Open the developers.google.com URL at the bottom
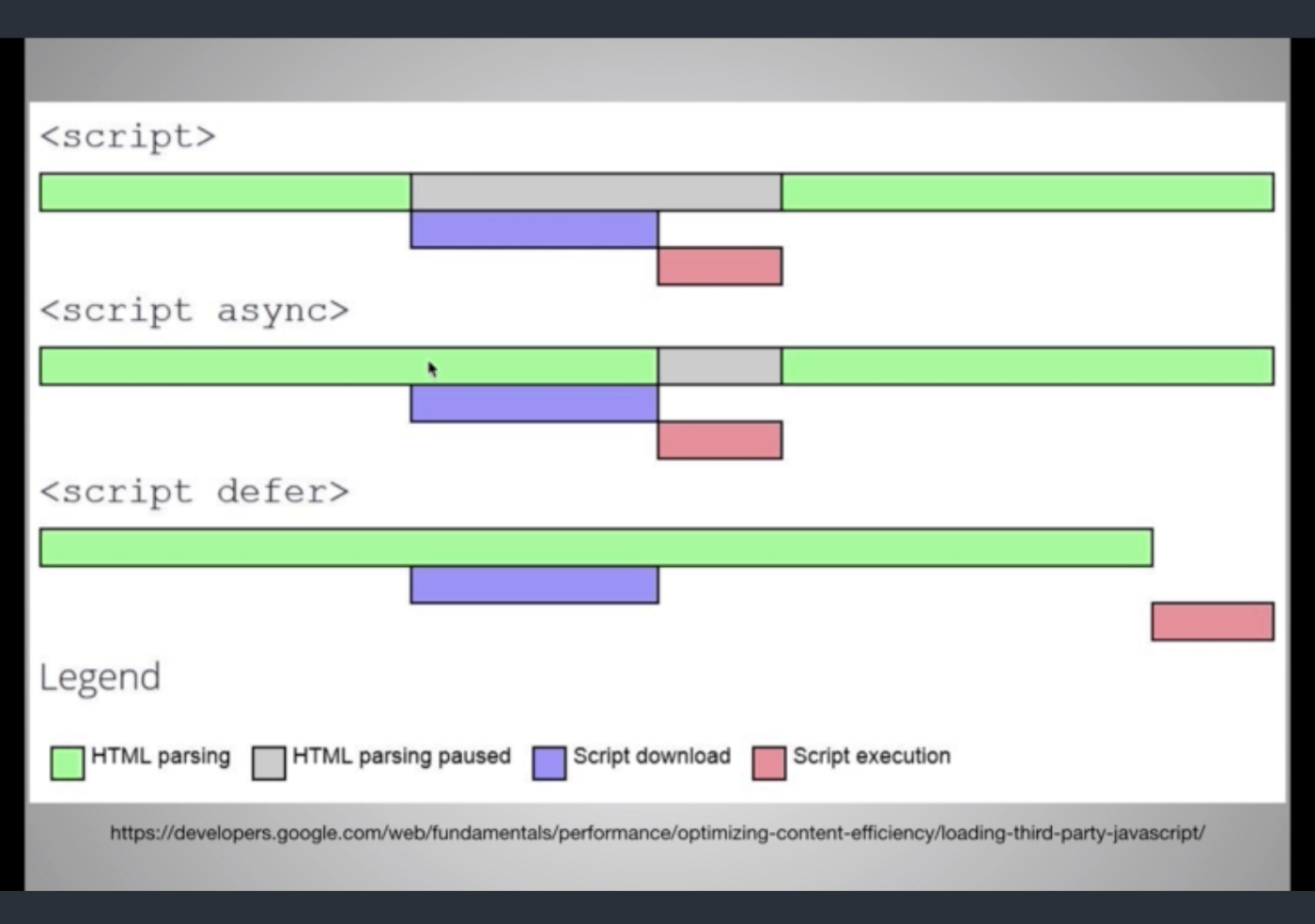 [657, 833]
